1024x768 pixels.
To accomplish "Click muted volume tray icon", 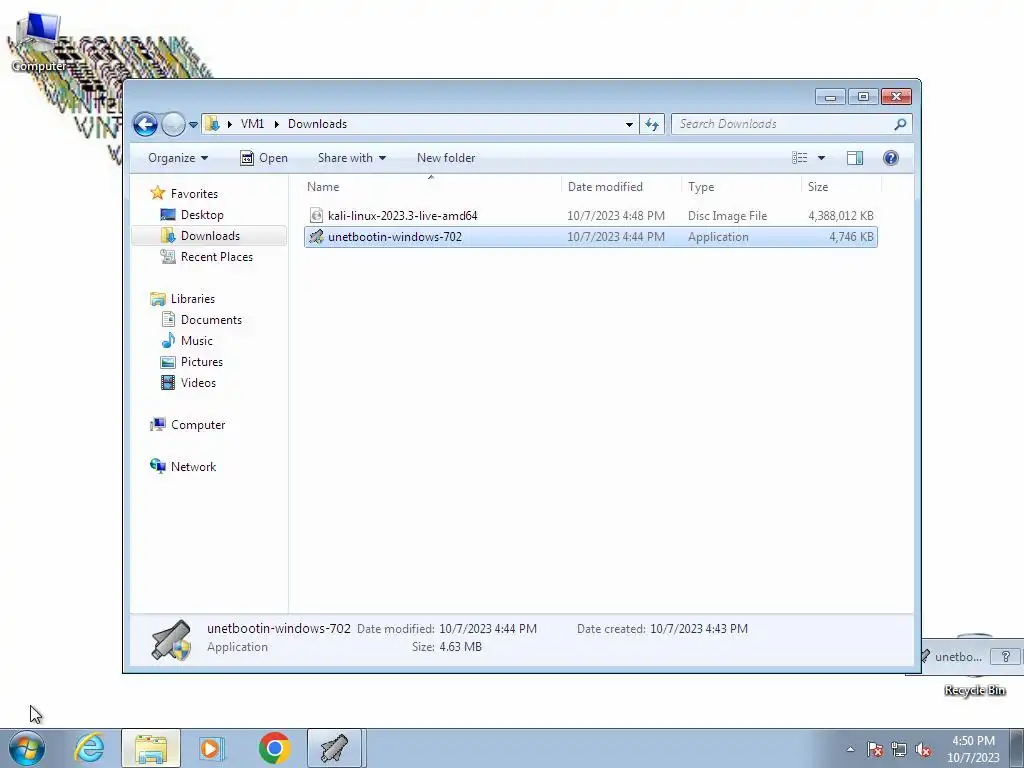I will point(923,749).
